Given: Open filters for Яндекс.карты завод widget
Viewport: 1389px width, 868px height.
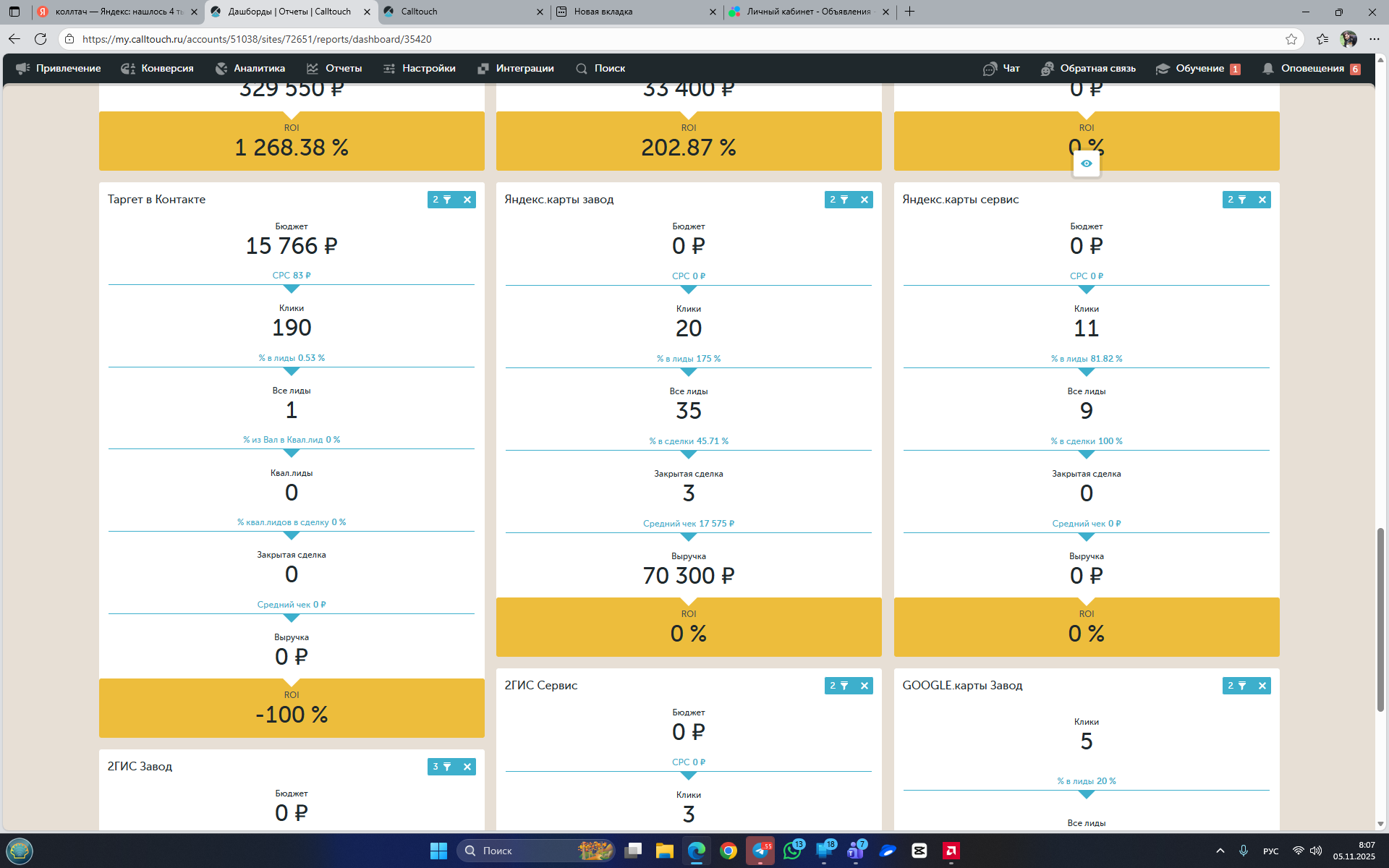Looking at the screenshot, I should tap(839, 200).
